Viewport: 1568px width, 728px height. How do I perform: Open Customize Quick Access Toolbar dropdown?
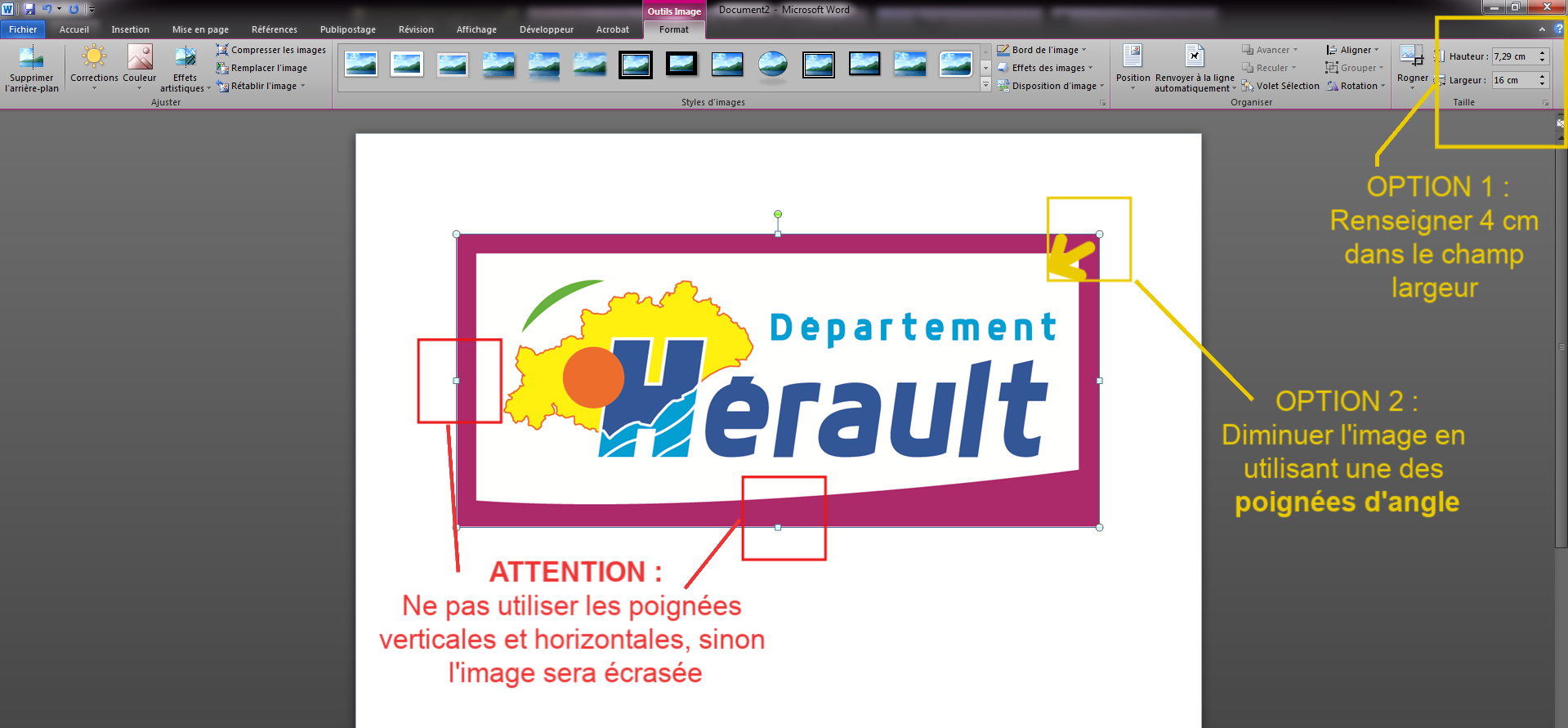[92, 10]
